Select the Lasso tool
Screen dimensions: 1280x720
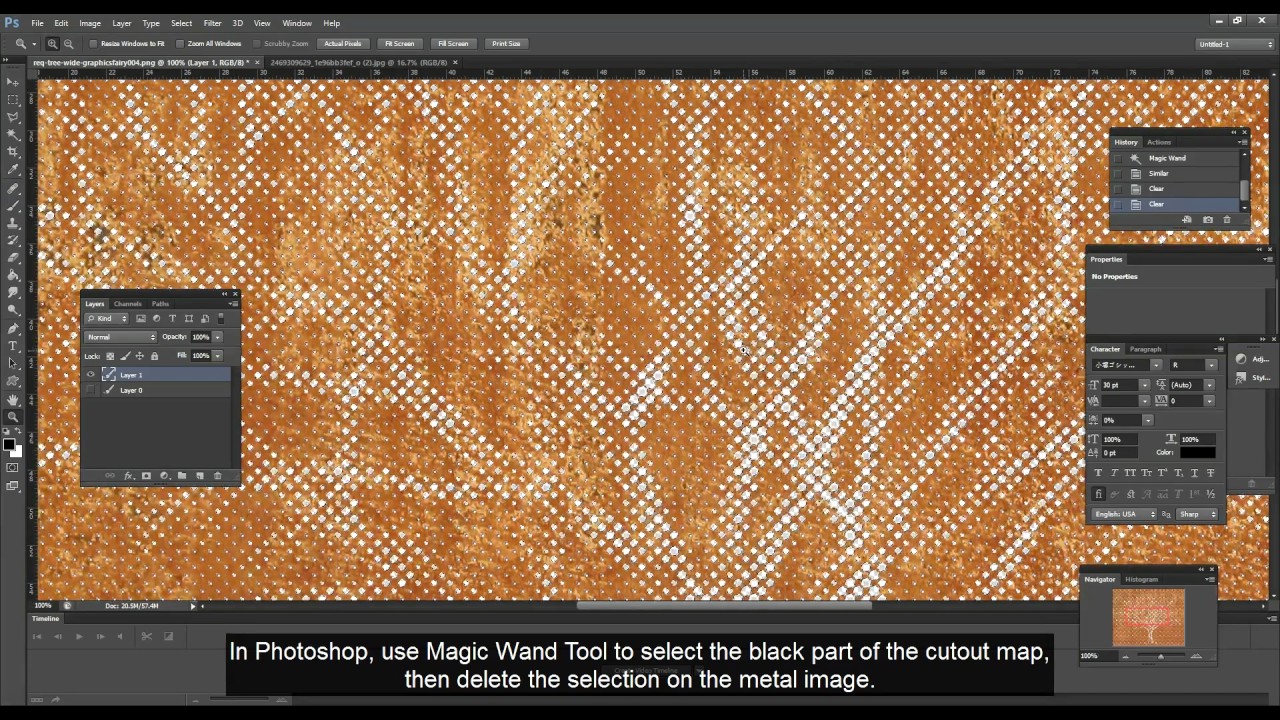tap(13, 117)
